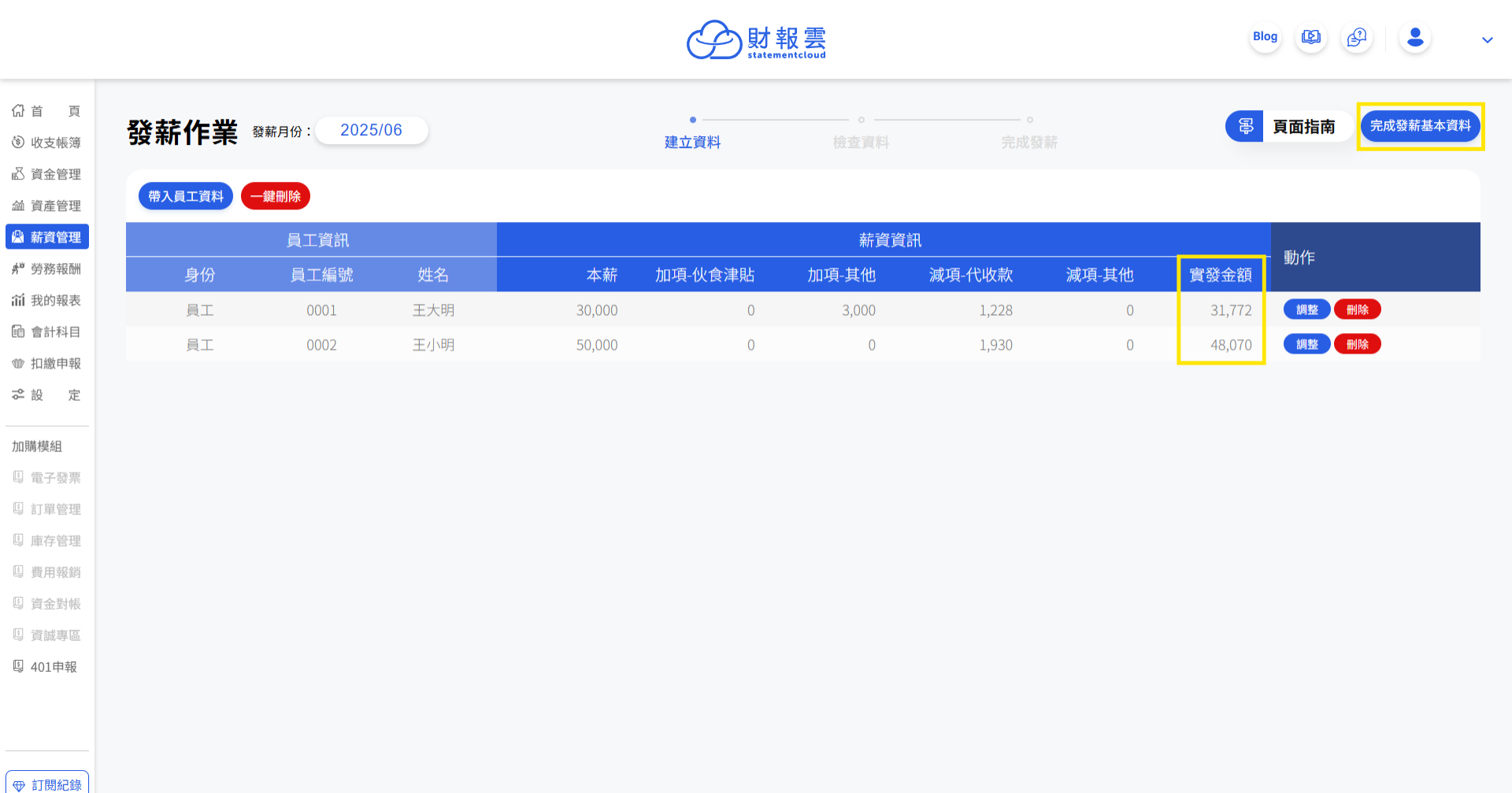
Task: Click the 加項-伙食津貼 column header
Action: point(705,275)
